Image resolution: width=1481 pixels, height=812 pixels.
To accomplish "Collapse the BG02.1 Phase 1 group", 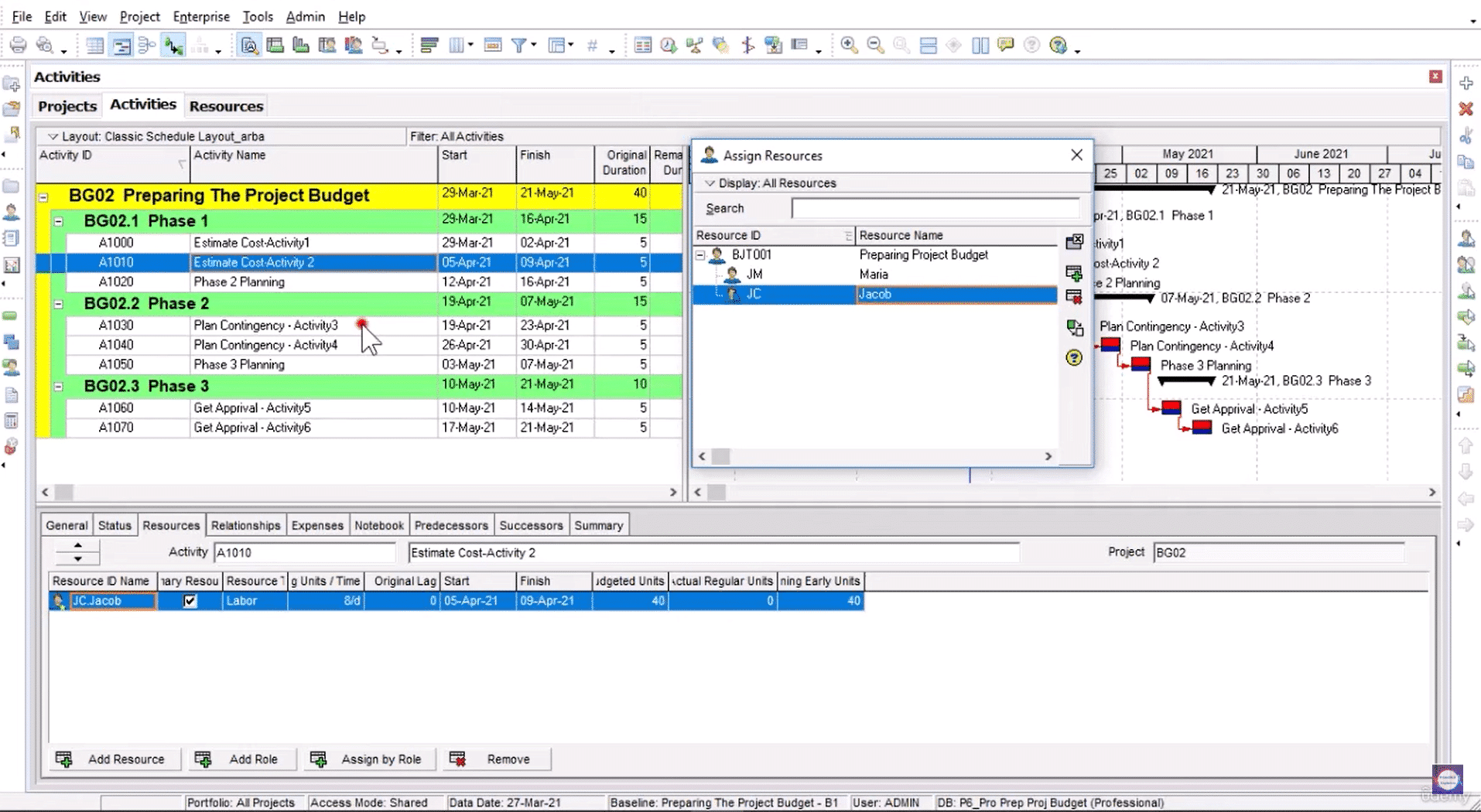I will point(60,221).
